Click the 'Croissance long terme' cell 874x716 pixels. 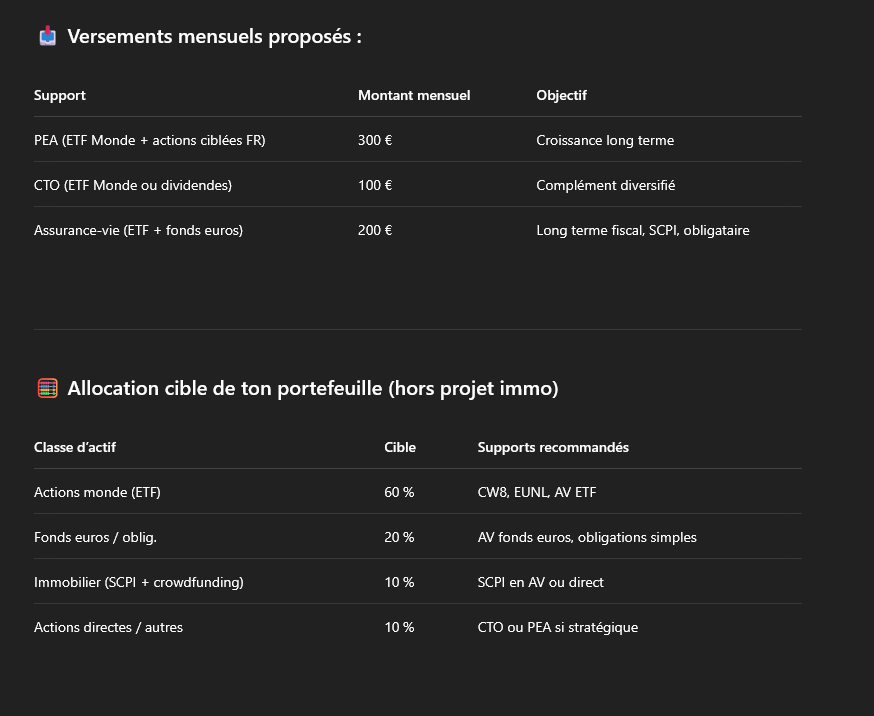[605, 140]
